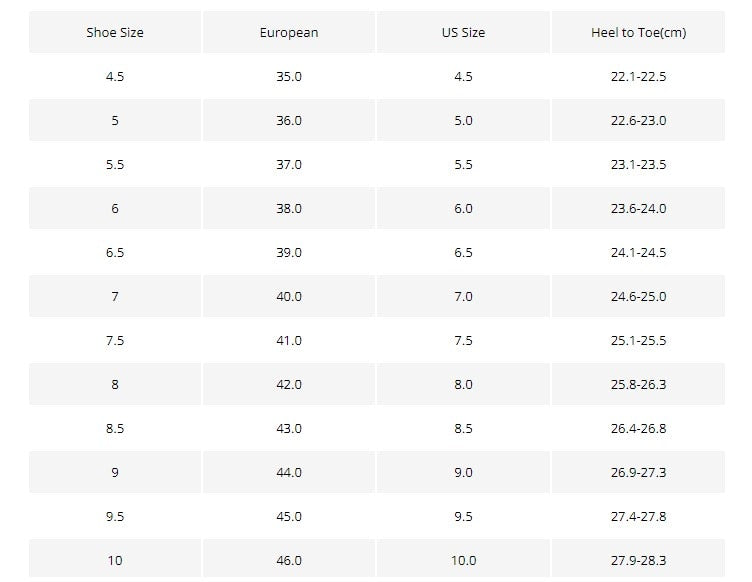Select European size 41.0 cell
Image resolution: width=752 pixels, height=582 pixels.
pos(289,341)
